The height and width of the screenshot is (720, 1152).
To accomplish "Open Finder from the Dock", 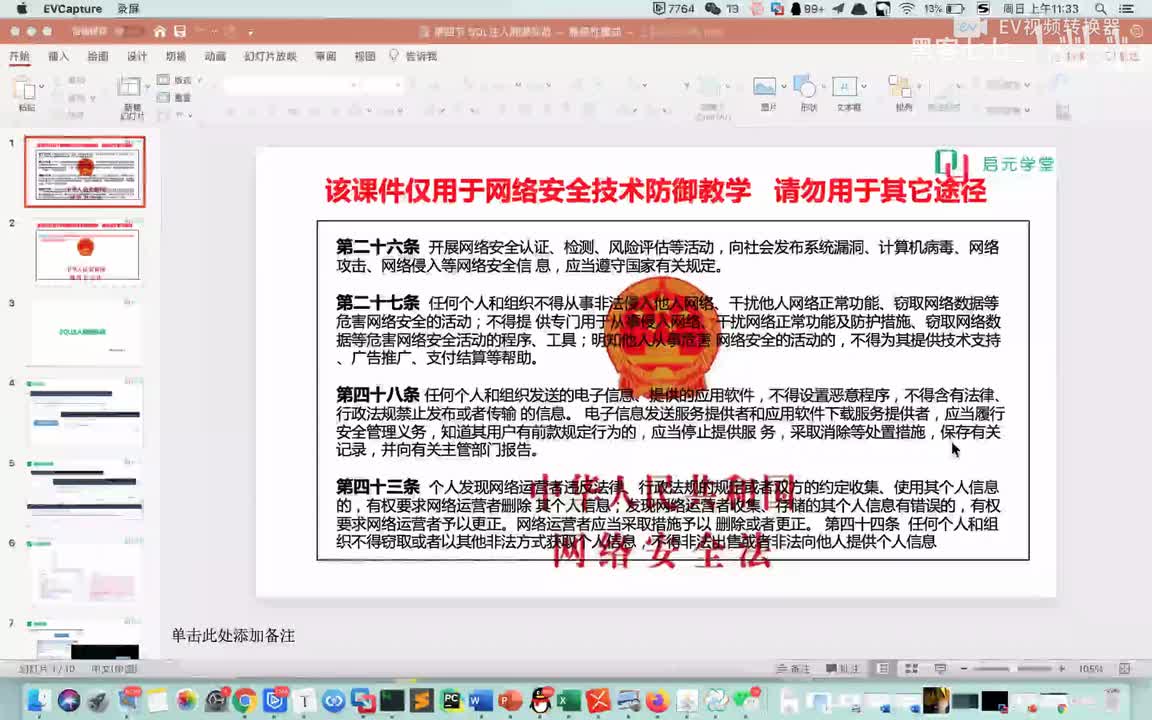I will pyautogui.click(x=39, y=700).
